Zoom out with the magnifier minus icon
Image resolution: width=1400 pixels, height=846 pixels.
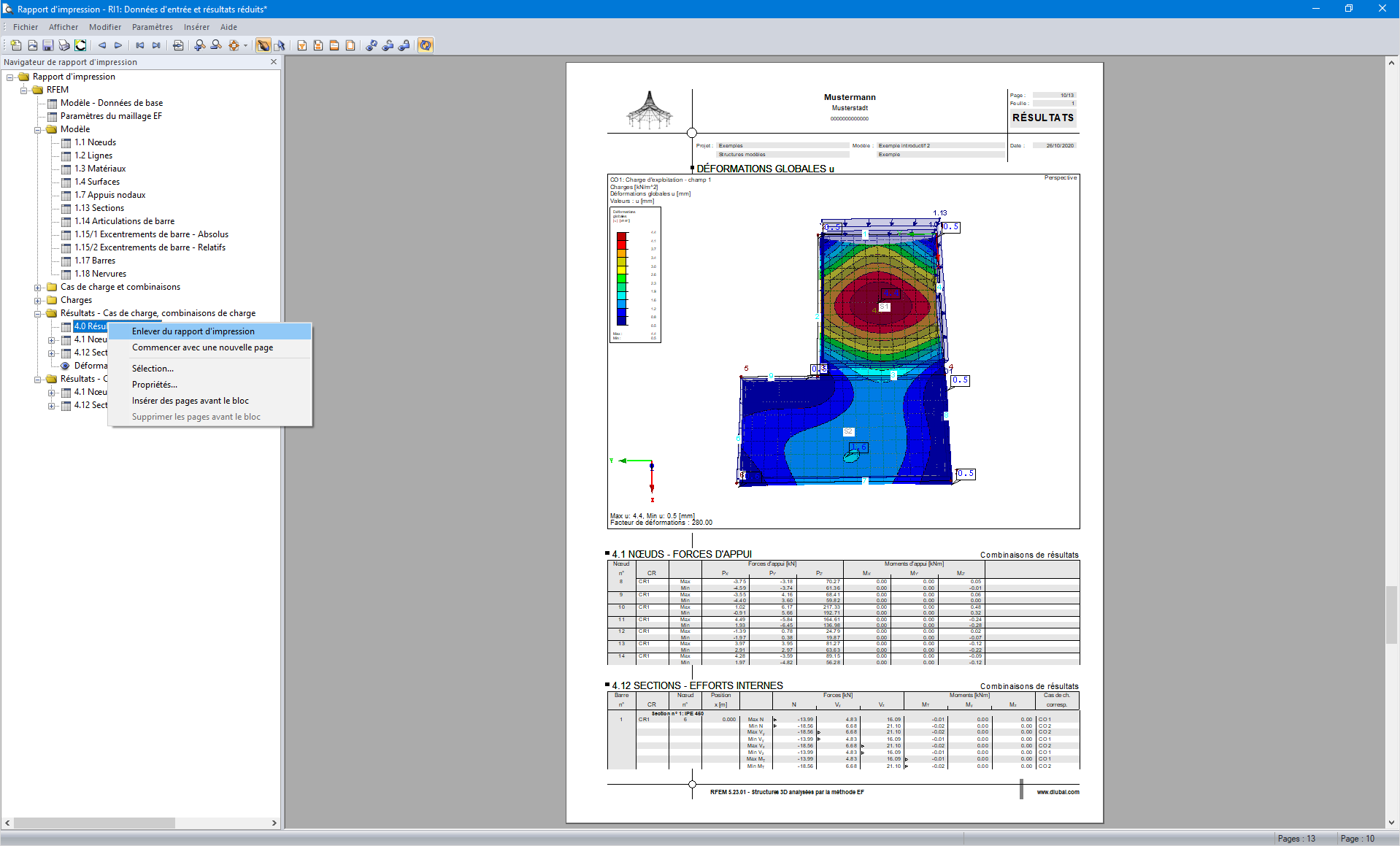click(x=216, y=45)
